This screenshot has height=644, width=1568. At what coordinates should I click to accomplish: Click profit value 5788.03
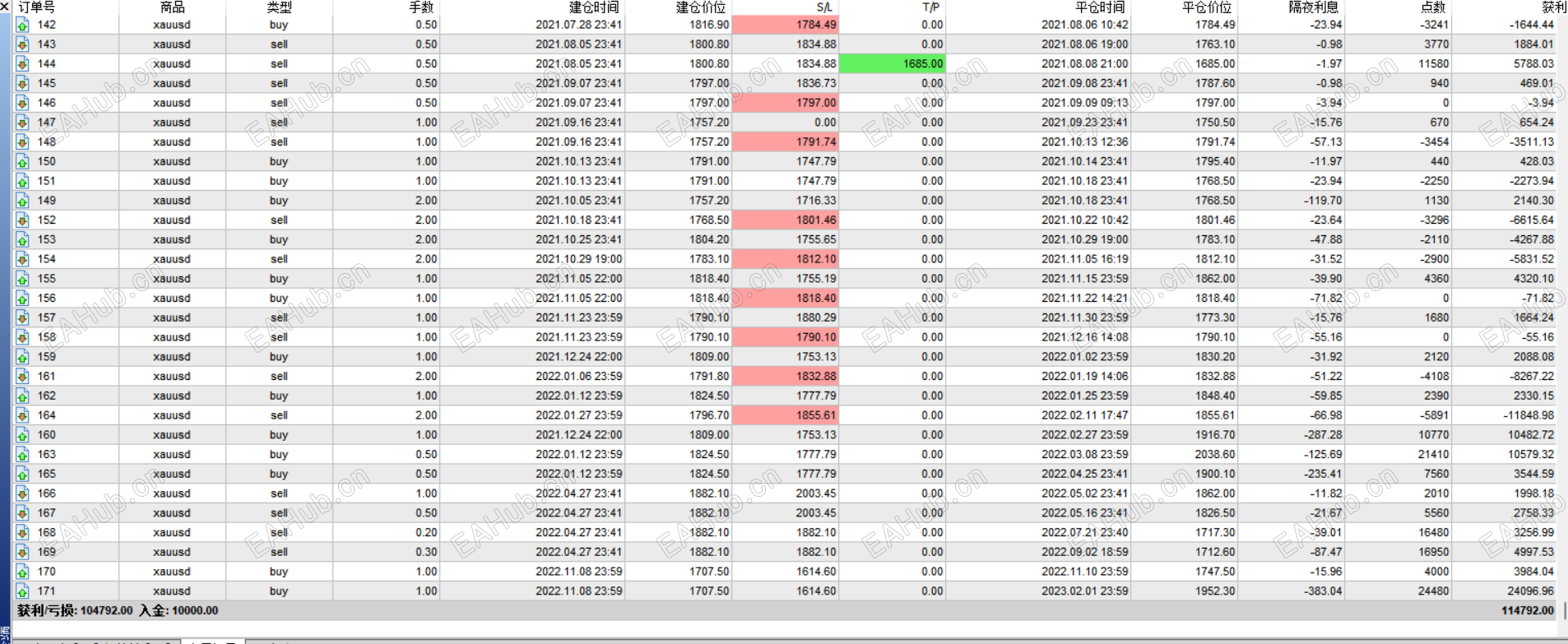(x=1533, y=63)
